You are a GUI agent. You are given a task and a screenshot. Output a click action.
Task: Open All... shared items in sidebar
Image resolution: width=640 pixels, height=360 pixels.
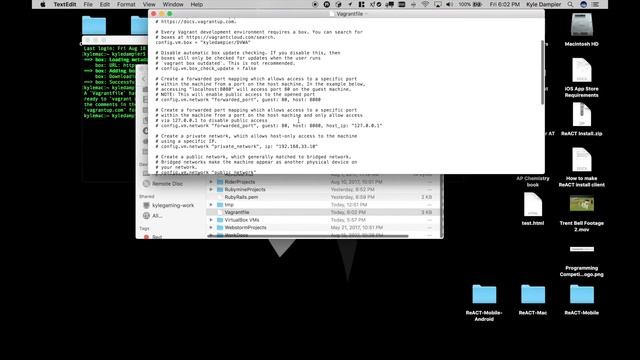(157, 216)
